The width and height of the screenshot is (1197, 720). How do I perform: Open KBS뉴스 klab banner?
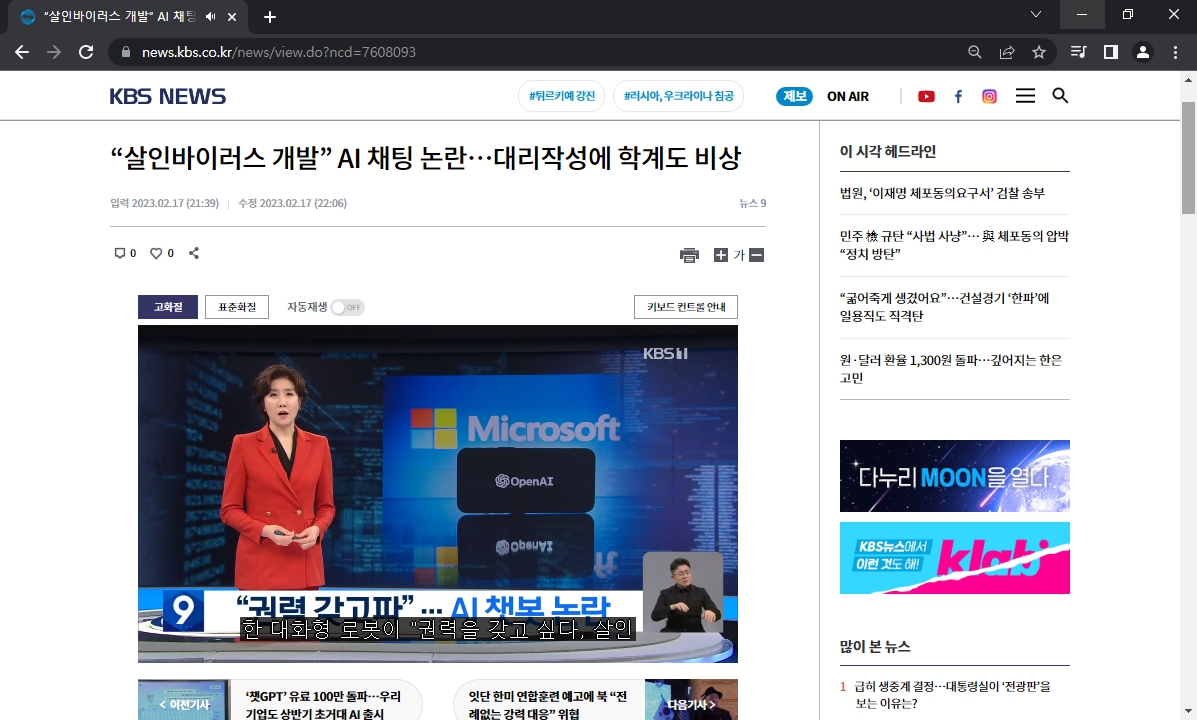(x=954, y=558)
